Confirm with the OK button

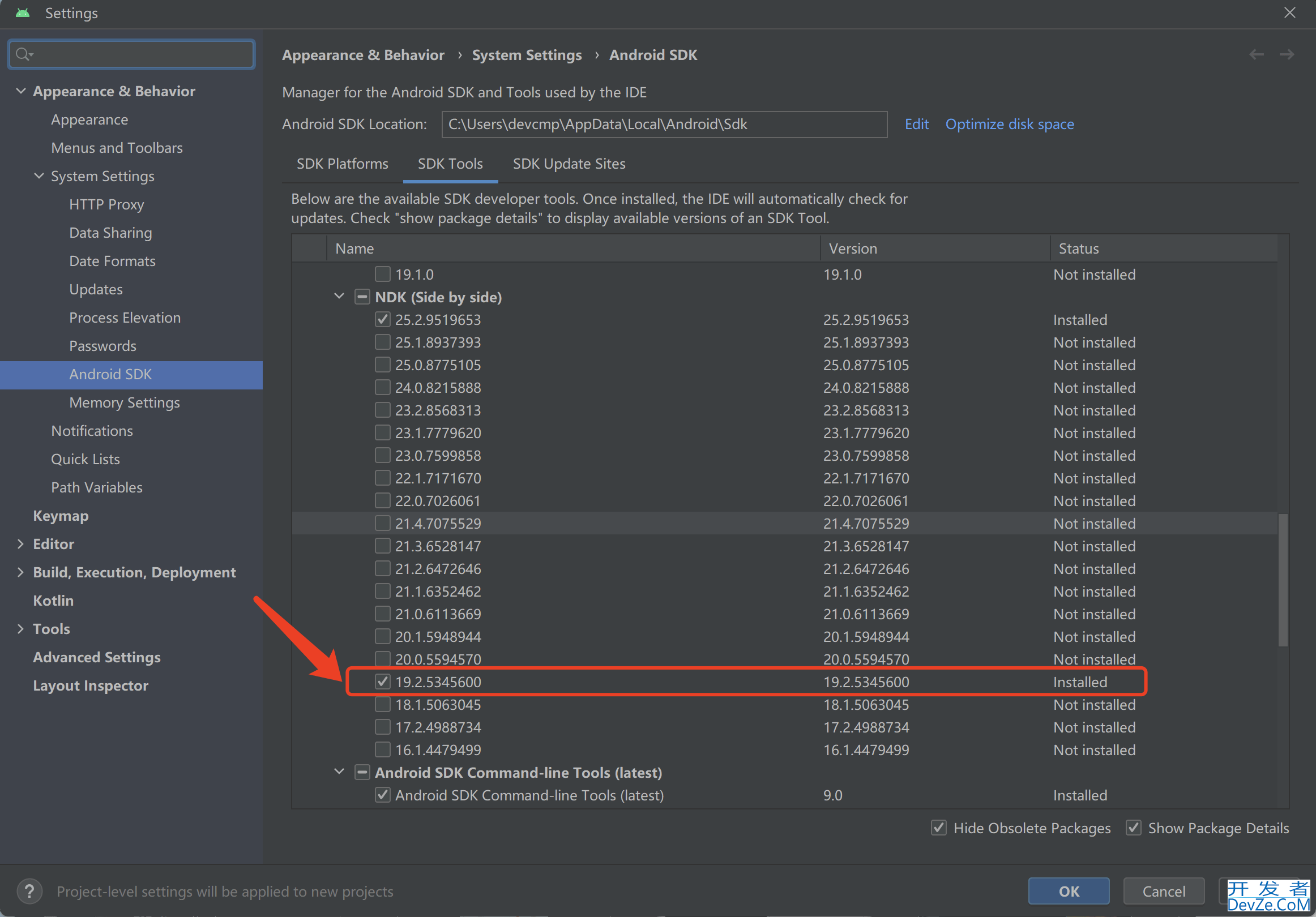tap(1069, 891)
